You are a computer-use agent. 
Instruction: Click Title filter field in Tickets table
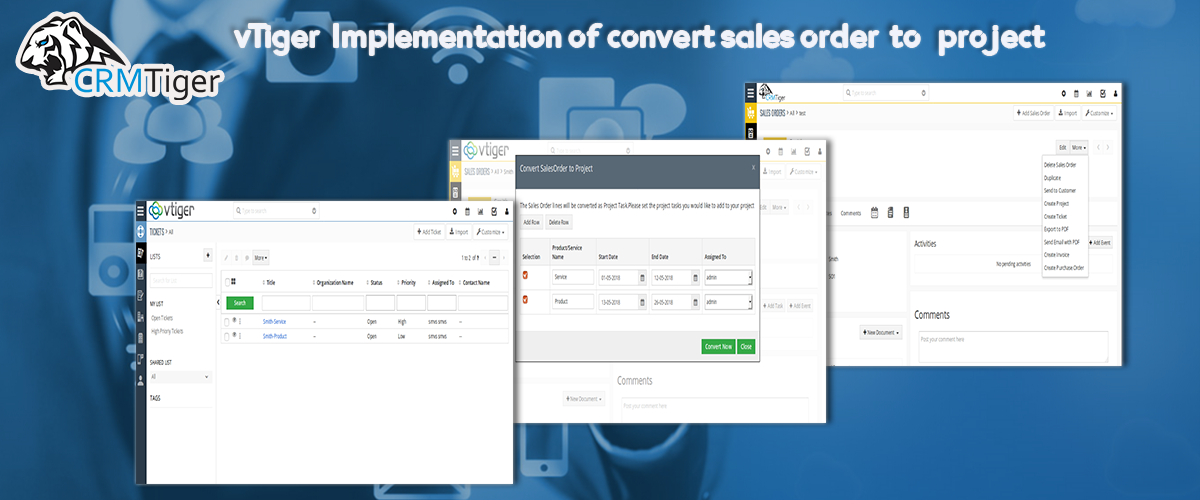[x=286, y=303]
